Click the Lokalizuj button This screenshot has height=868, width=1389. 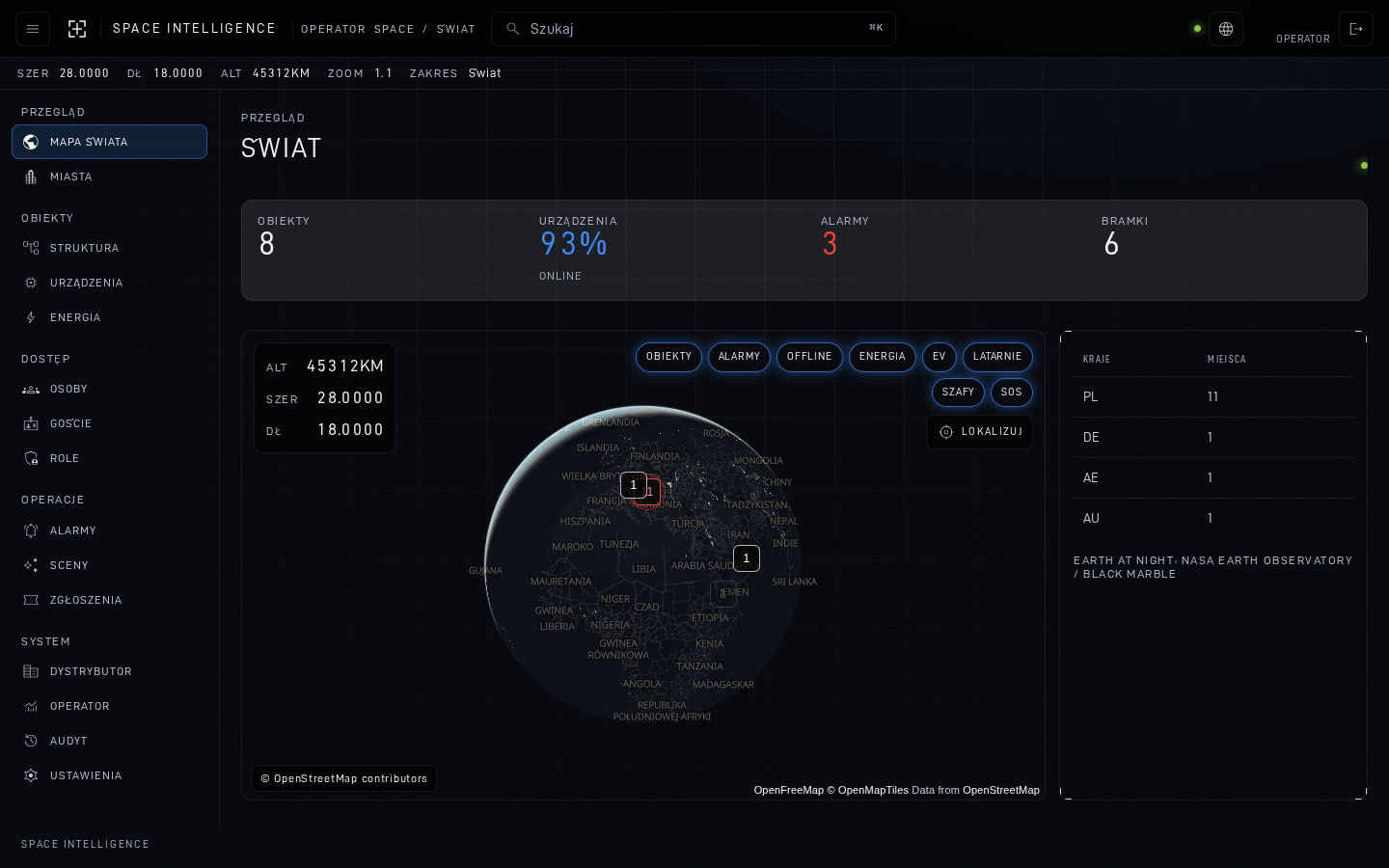coord(979,432)
